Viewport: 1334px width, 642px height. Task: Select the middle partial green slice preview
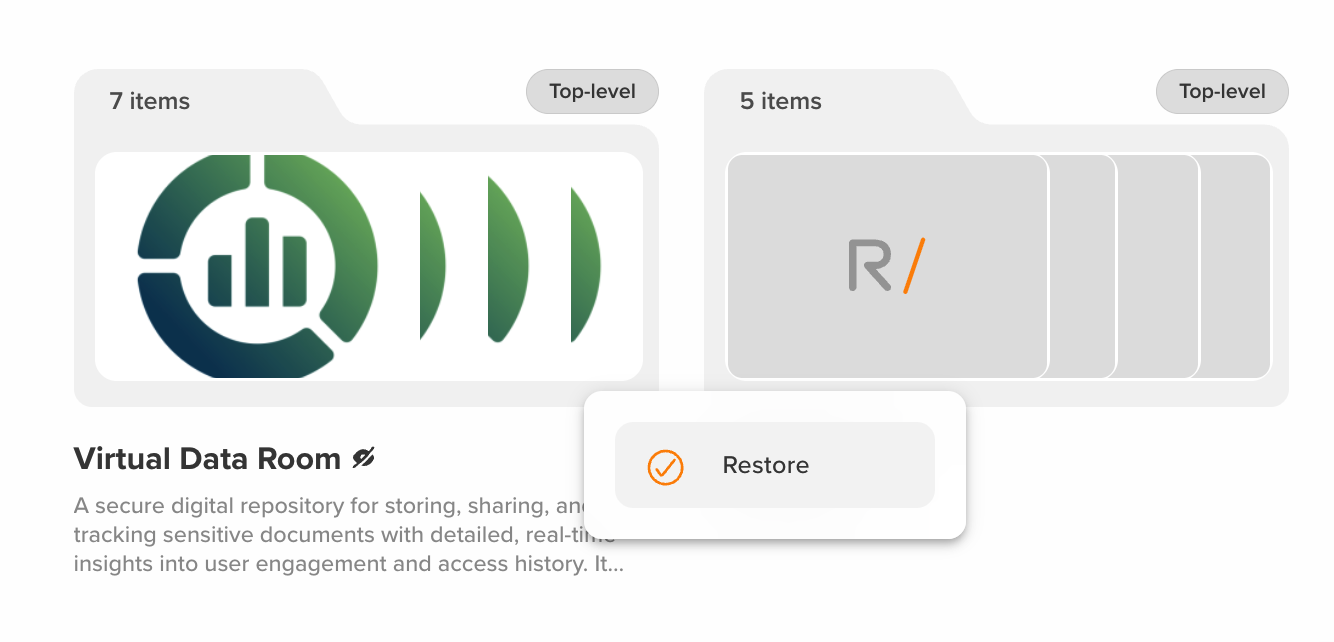coord(505,262)
